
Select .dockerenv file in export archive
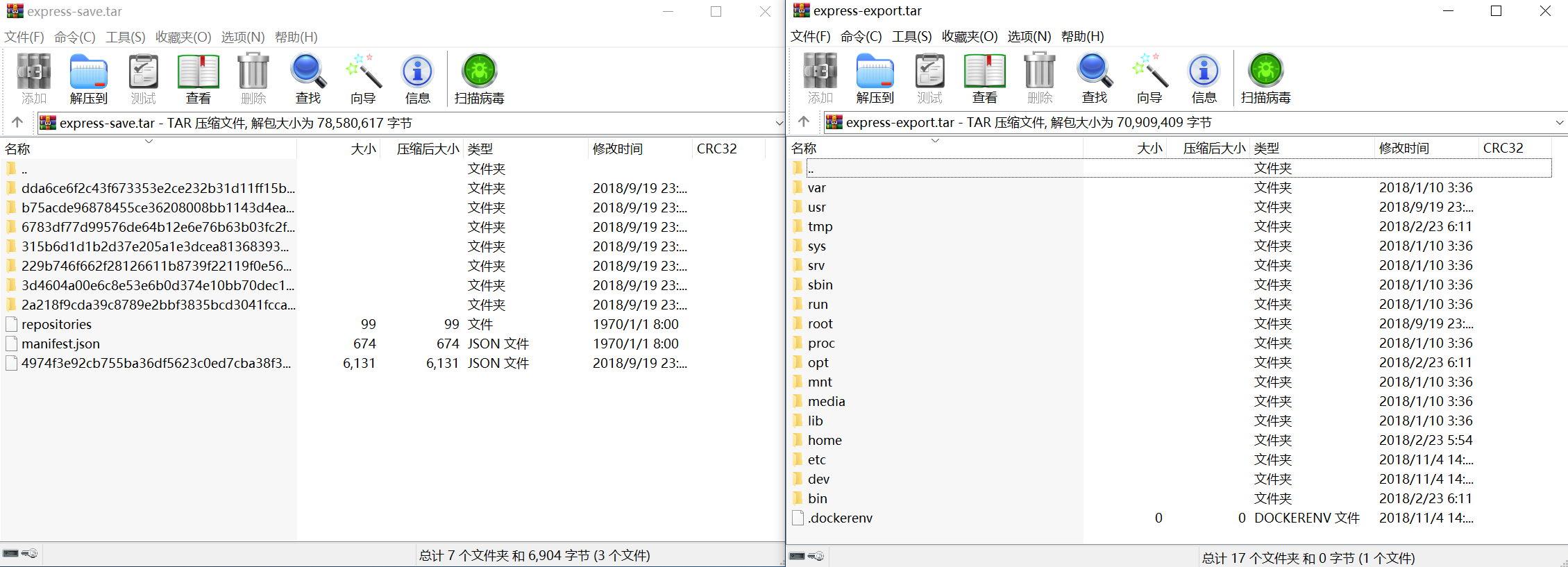(x=840, y=518)
